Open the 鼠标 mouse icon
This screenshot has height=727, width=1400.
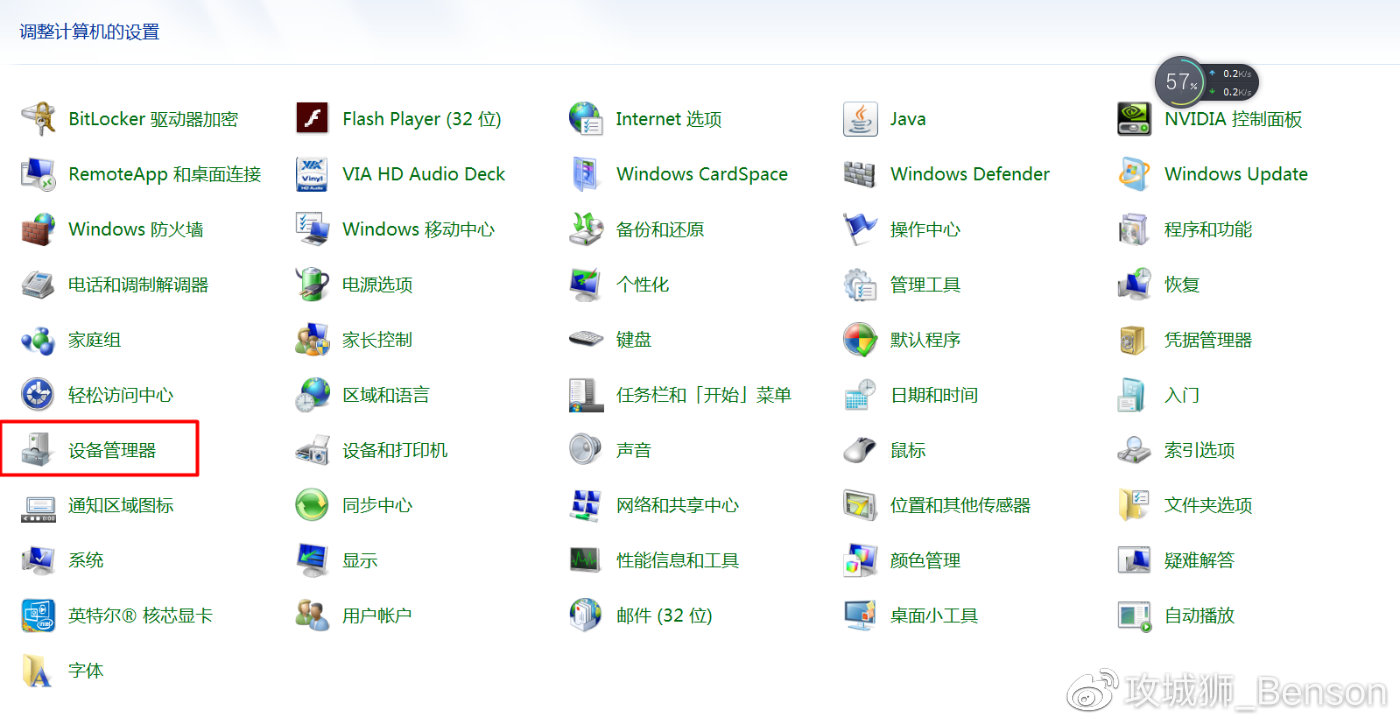(x=860, y=450)
